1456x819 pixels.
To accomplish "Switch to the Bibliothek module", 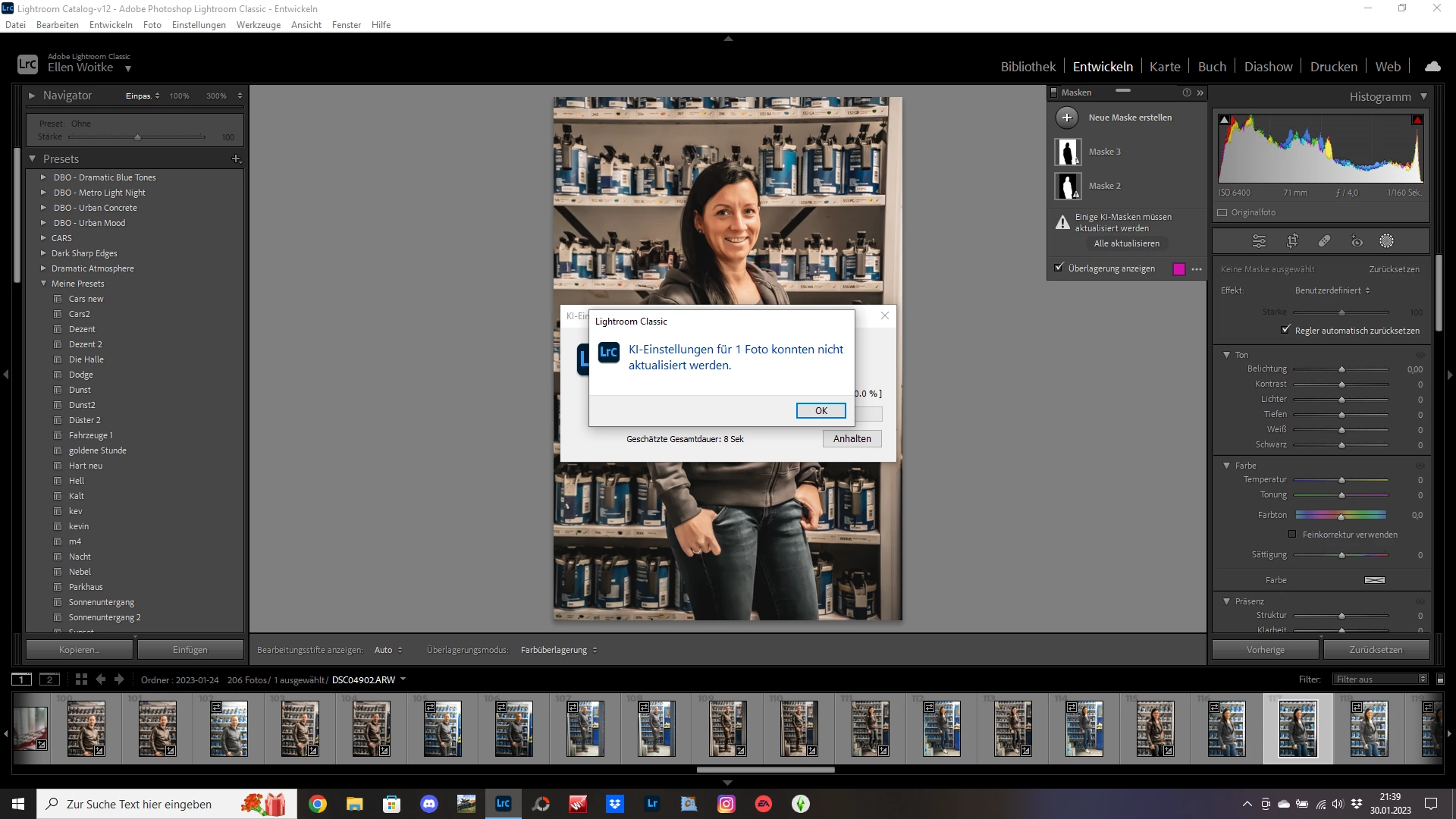I will [x=1028, y=67].
